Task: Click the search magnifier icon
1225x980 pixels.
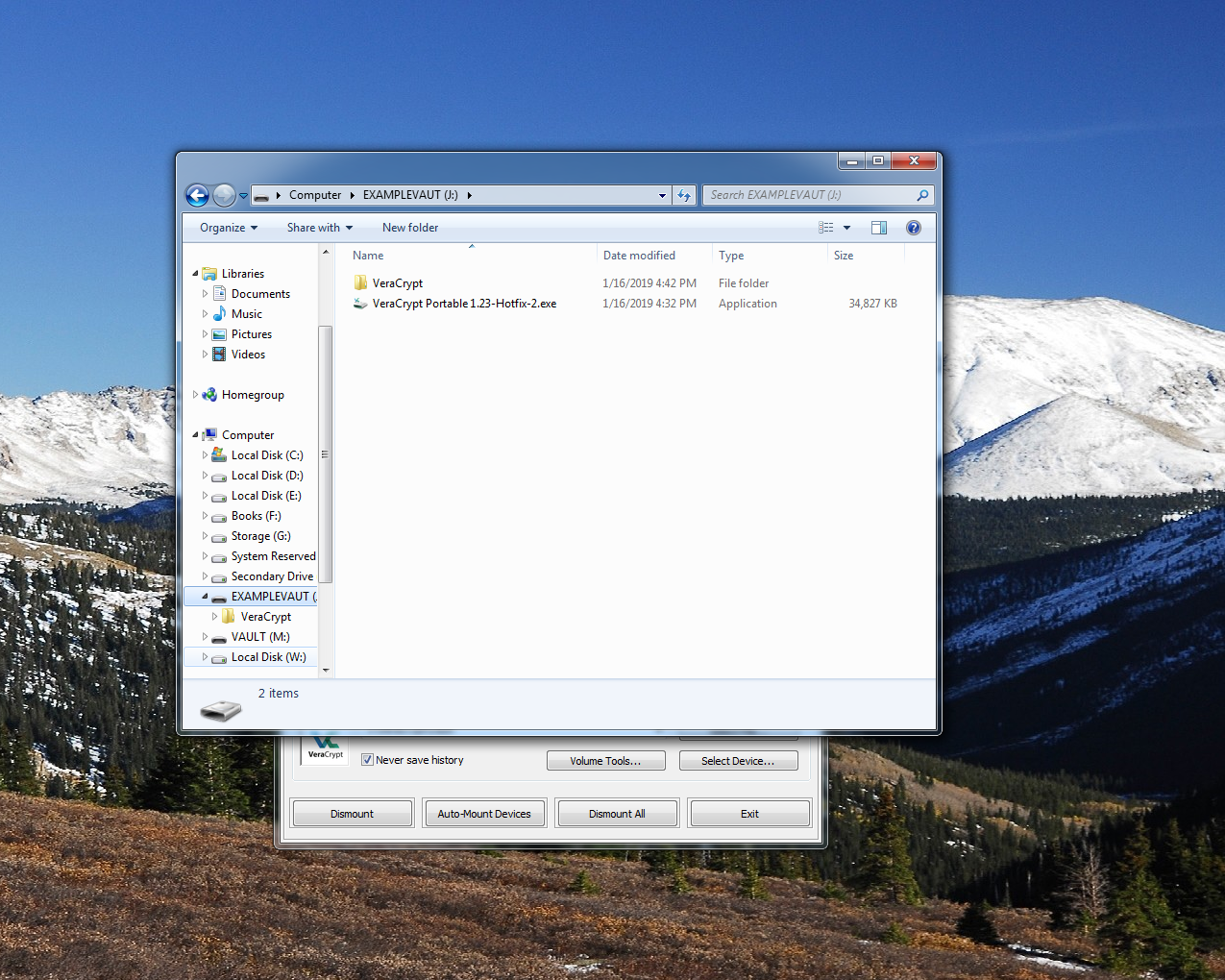Action: tap(923, 195)
